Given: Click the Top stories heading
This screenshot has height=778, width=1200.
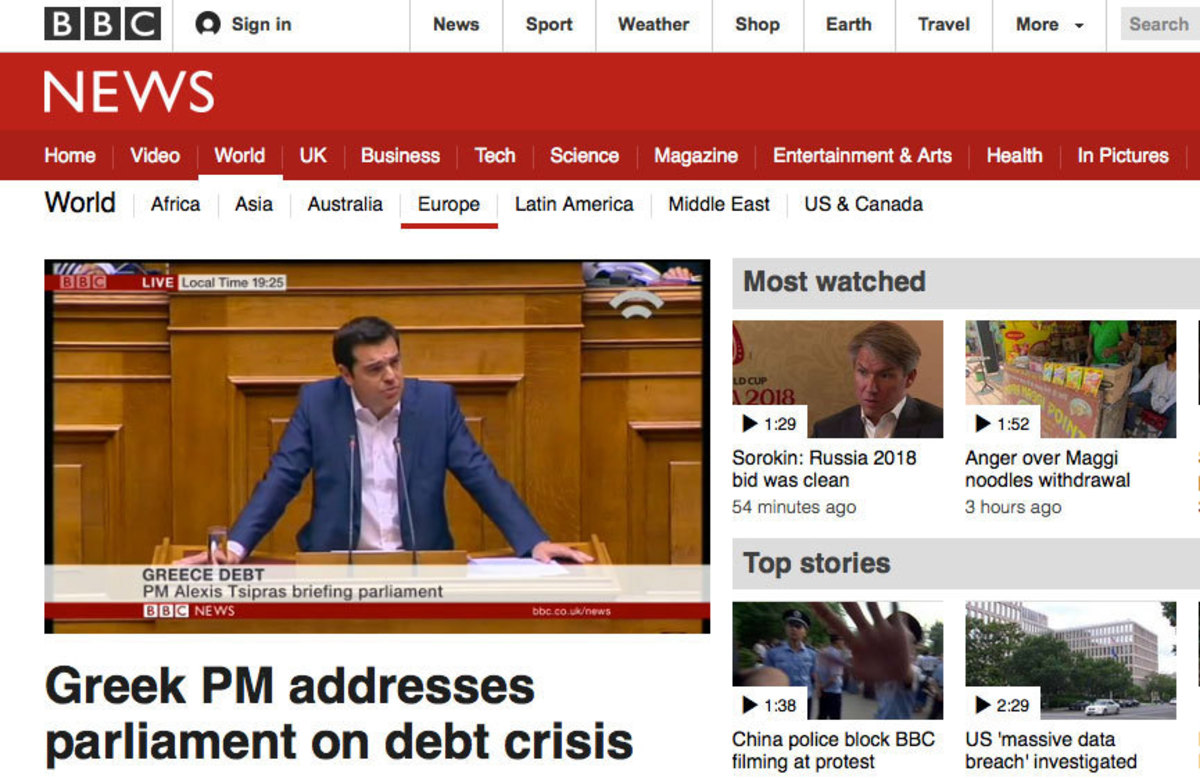Looking at the screenshot, I should 817,563.
